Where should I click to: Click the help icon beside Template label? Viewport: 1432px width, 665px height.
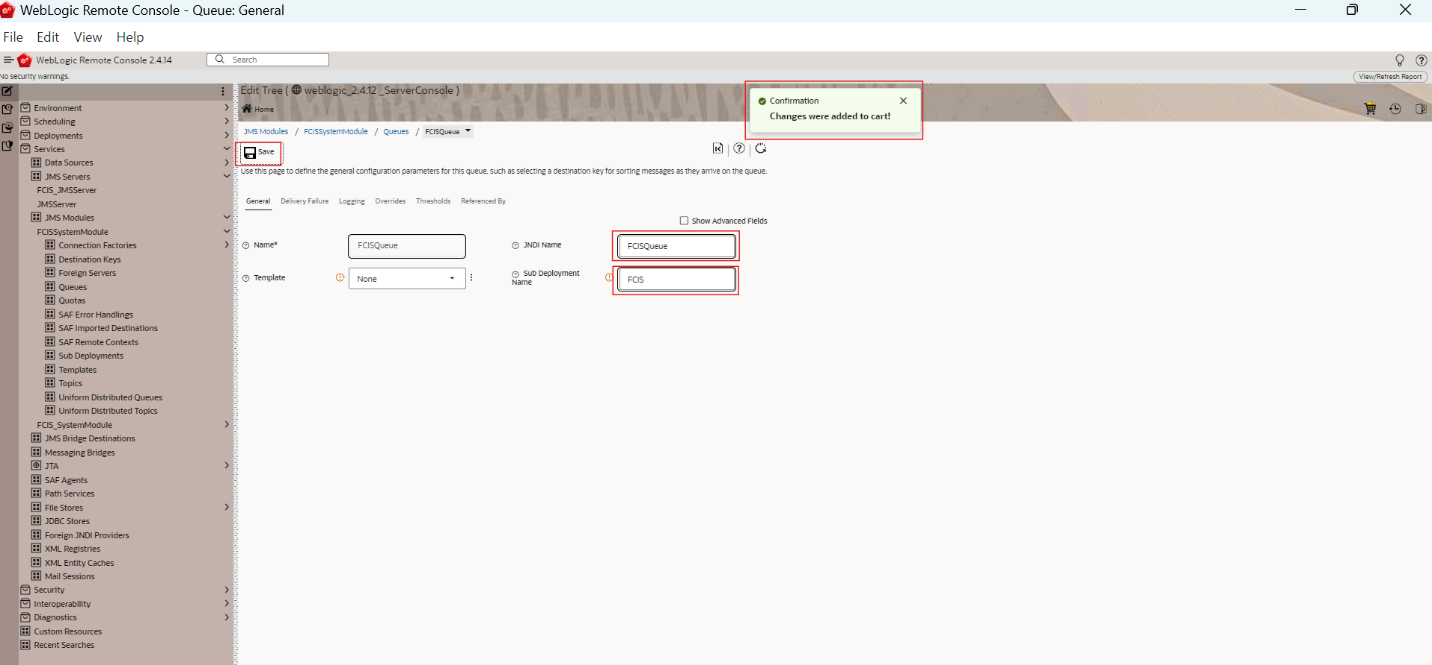[x=246, y=278]
